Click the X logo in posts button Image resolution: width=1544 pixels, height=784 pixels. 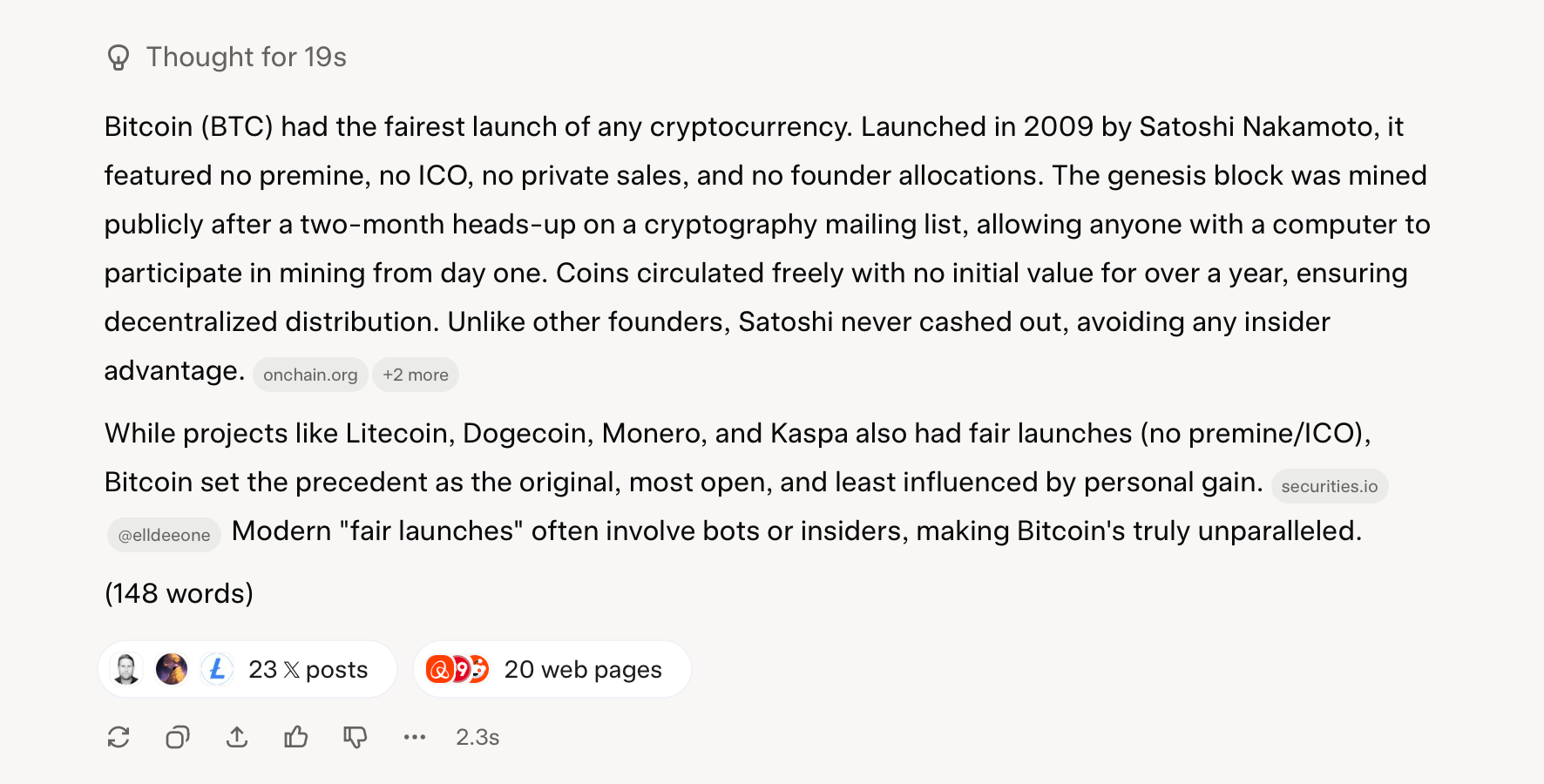[292, 670]
